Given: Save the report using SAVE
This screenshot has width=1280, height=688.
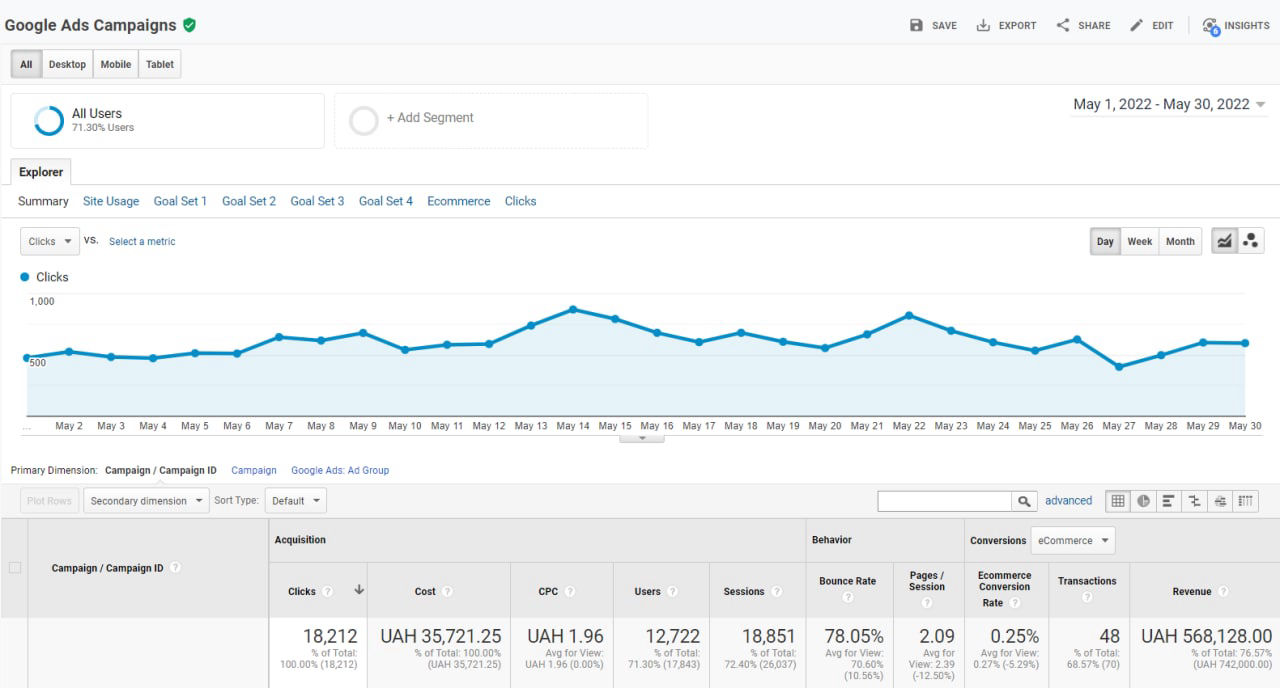Looking at the screenshot, I should click(x=933, y=25).
